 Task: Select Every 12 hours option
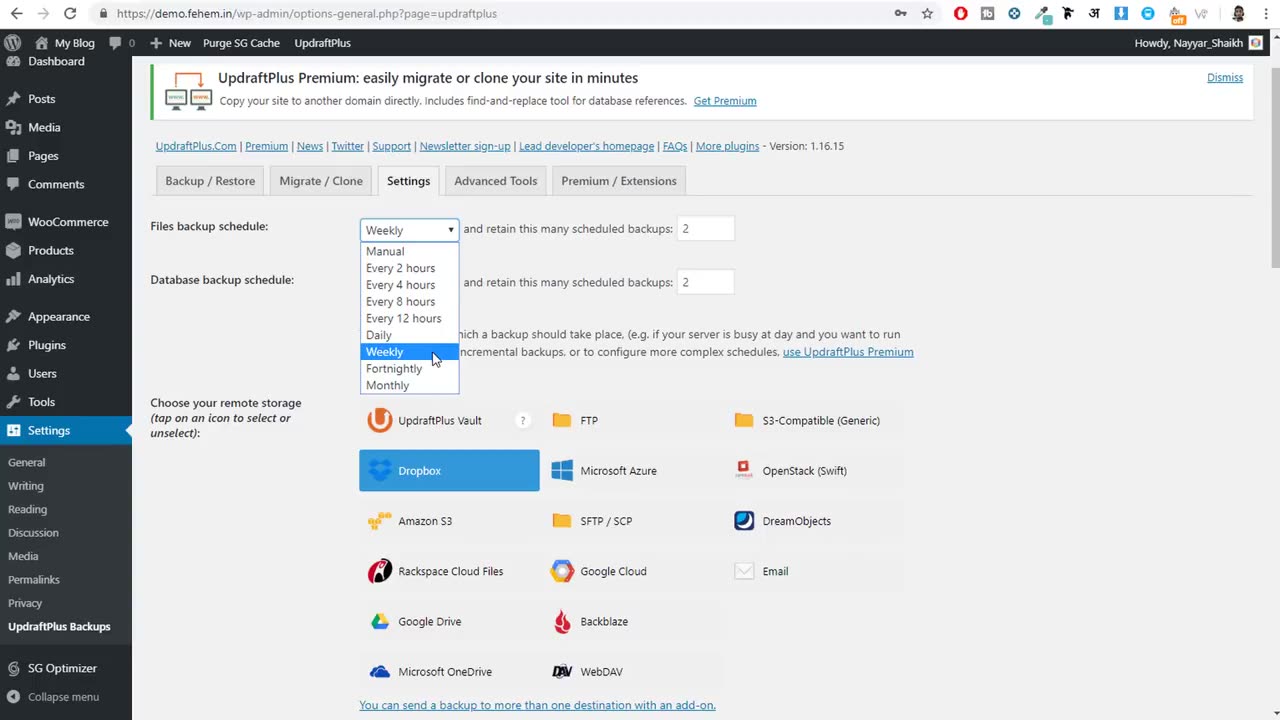pos(409,318)
